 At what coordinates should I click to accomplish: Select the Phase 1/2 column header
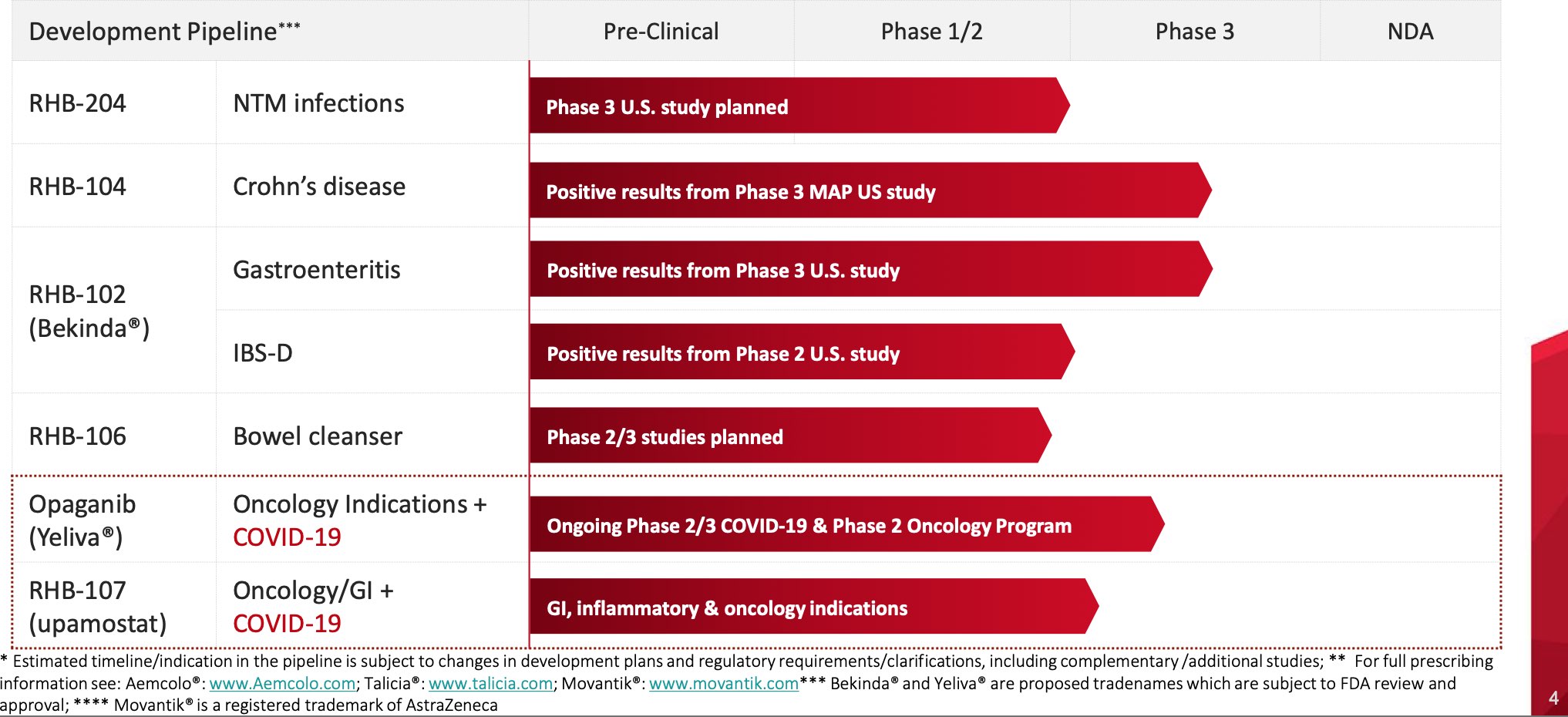point(931,32)
